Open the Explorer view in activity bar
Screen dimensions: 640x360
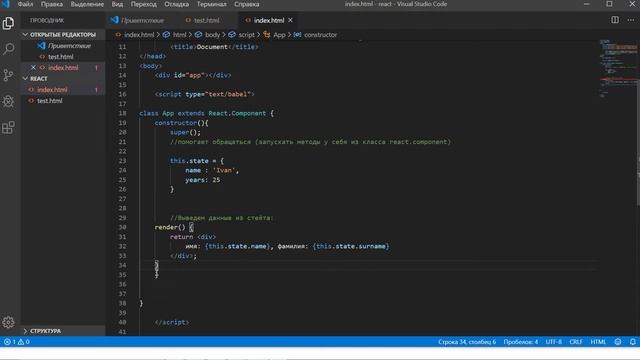(x=8, y=23)
